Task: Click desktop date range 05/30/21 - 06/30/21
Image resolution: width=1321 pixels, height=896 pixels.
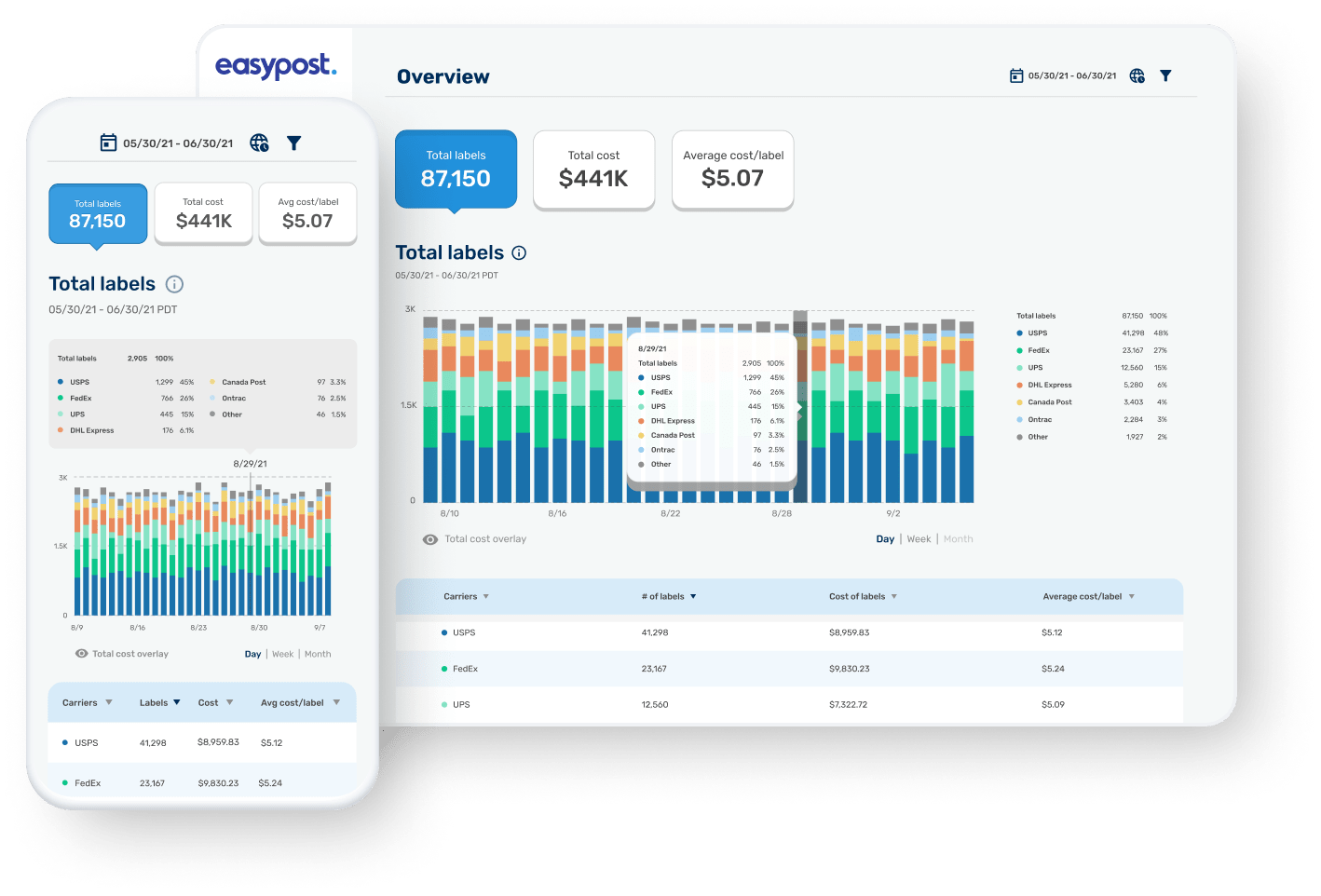Action: [1072, 75]
